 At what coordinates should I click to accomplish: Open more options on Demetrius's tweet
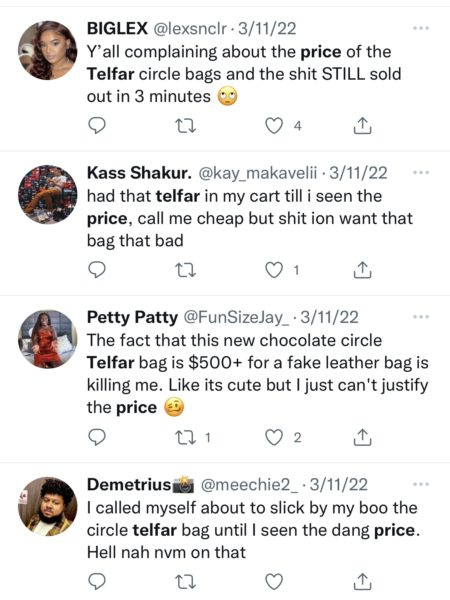pos(421,484)
